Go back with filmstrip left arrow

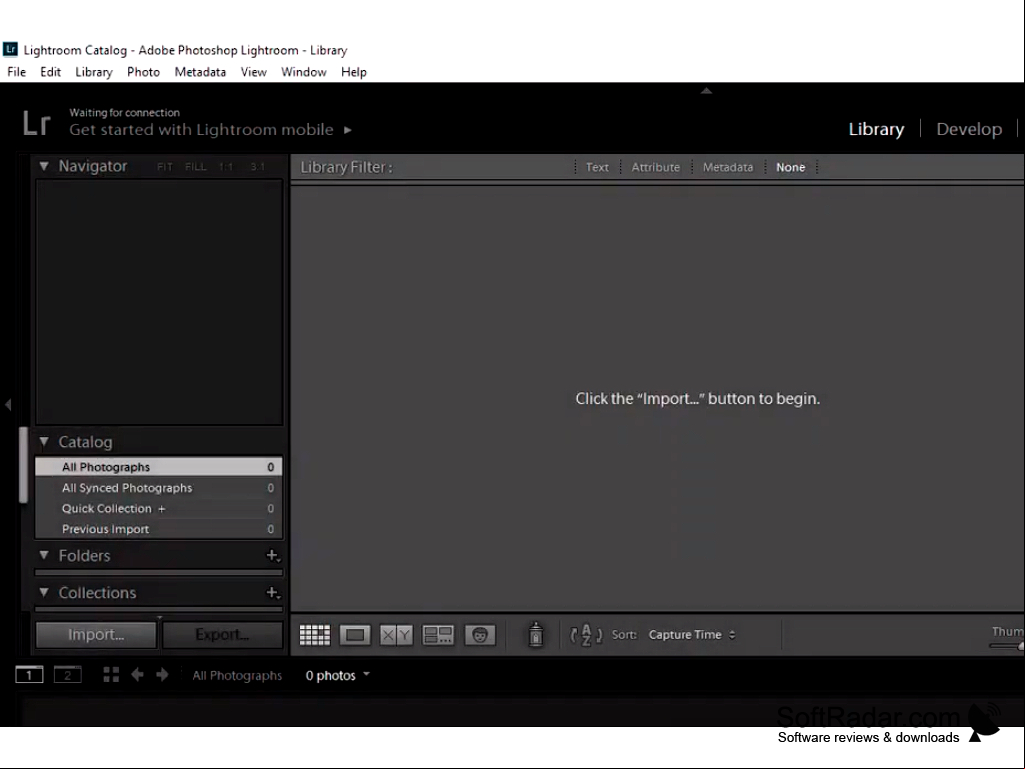click(x=137, y=675)
